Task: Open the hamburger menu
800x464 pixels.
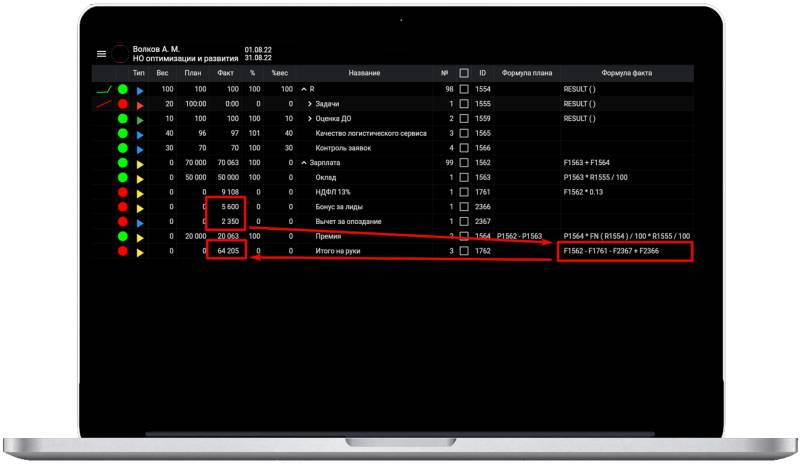Action: tap(101, 54)
